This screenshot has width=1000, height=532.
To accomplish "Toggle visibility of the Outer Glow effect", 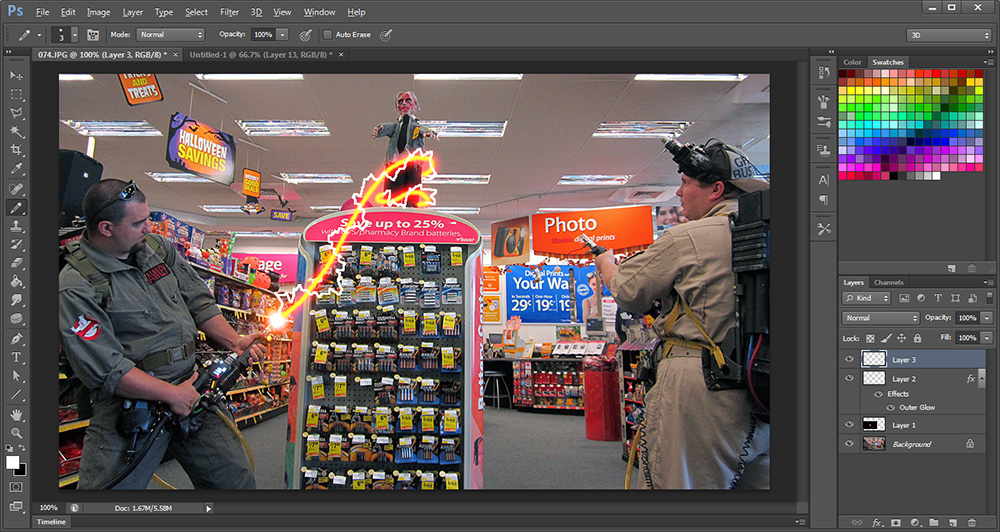I will click(890, 407).
